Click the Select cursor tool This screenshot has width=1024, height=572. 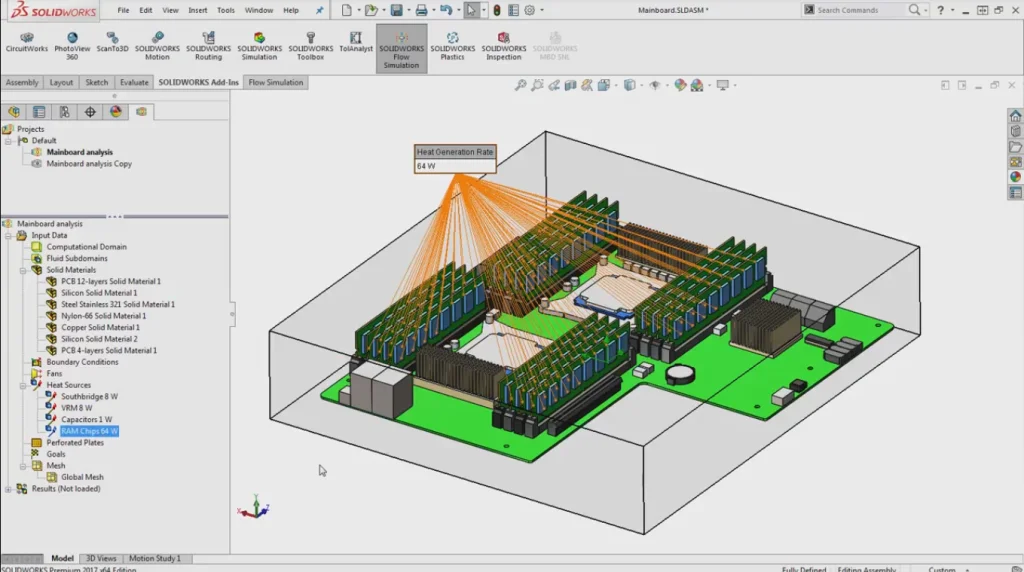tap(471, 10)
